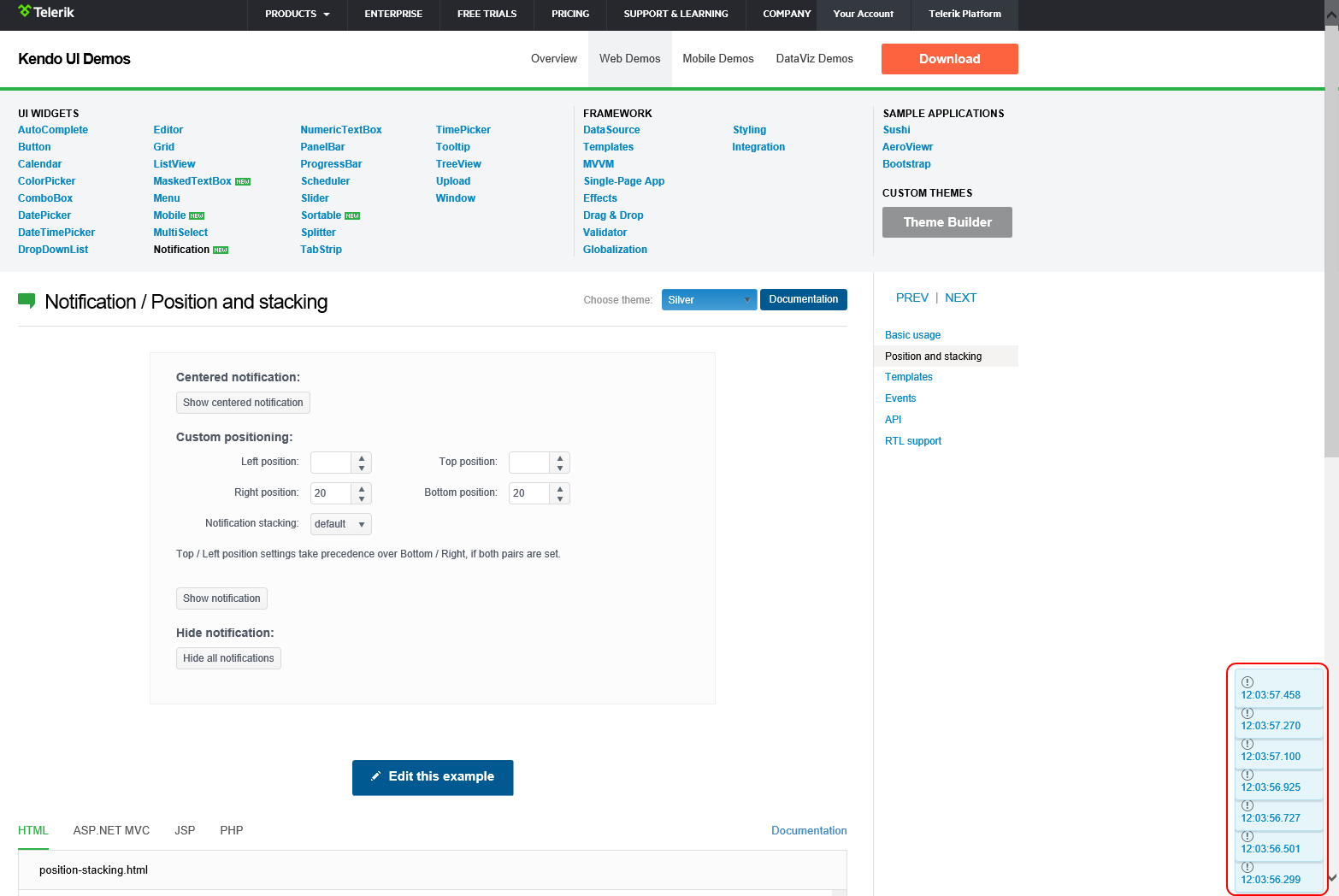Image resolution: width=1339 pixels, height=896 pixels.
Task: Select the HTML code tab
Action: pyautogui.click(x=33, y=830)
